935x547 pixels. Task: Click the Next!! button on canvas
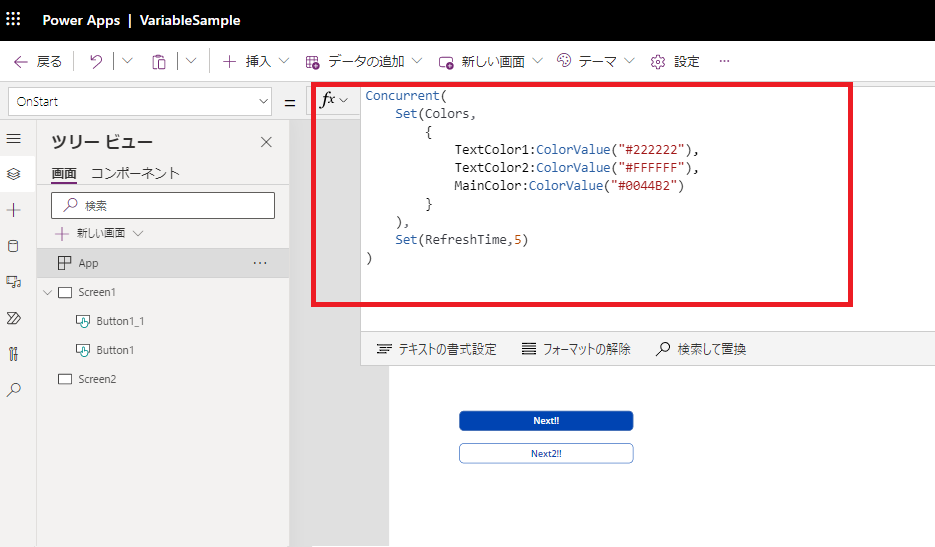(x=546, y=421)
